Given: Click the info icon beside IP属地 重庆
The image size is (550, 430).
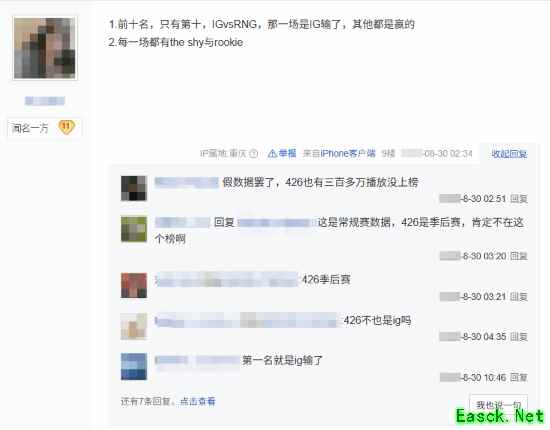Looking at the screenshot, I should pyautogui.click(x=254, y=154).
